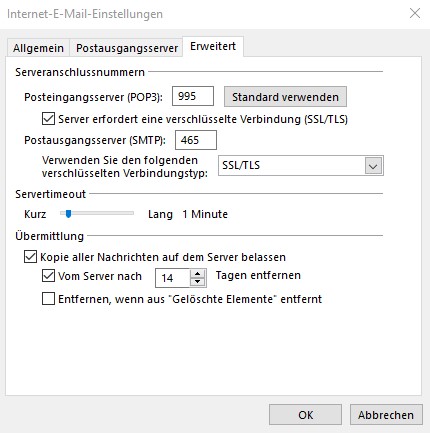
Task: Click the POP3 port field showing 995
Action: click(x=193, y=96)
